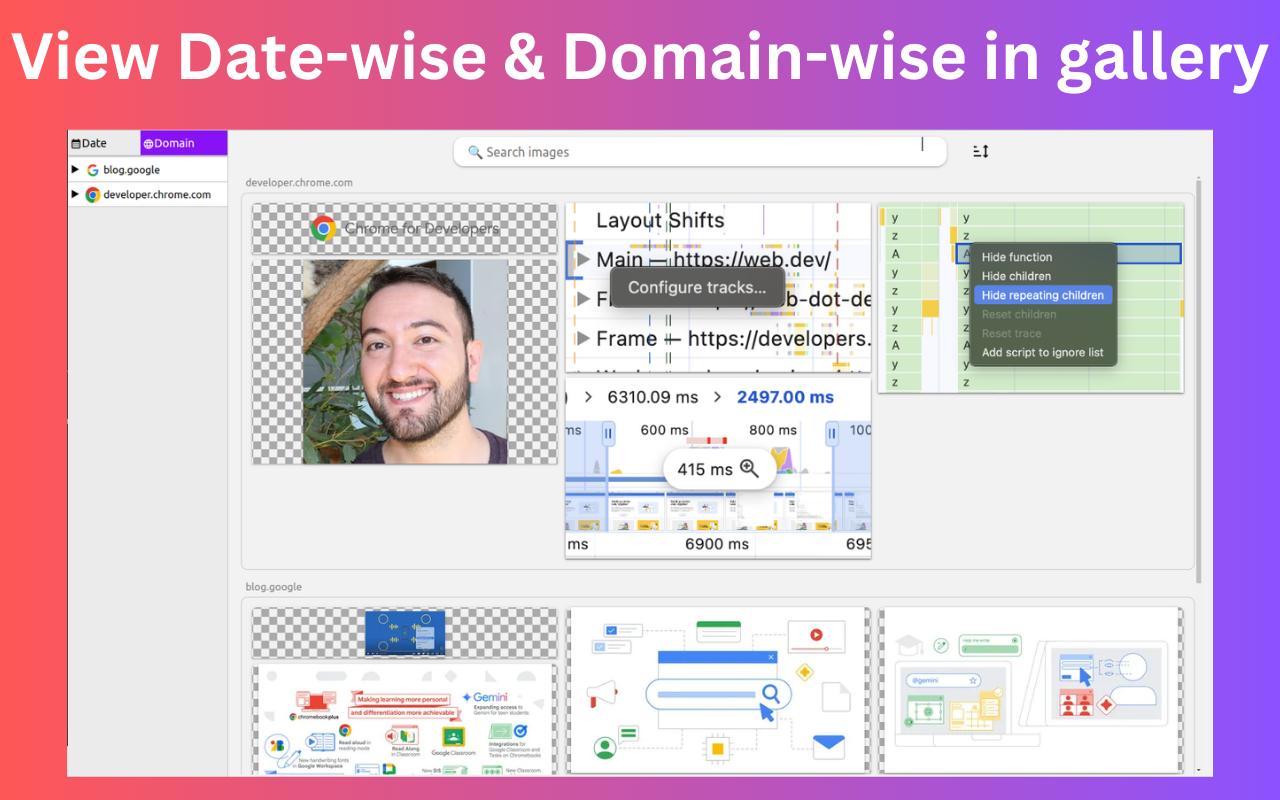1280x800 pixels.
Task: Open the search bar illustration thumbnail
Action: (718, 690)
